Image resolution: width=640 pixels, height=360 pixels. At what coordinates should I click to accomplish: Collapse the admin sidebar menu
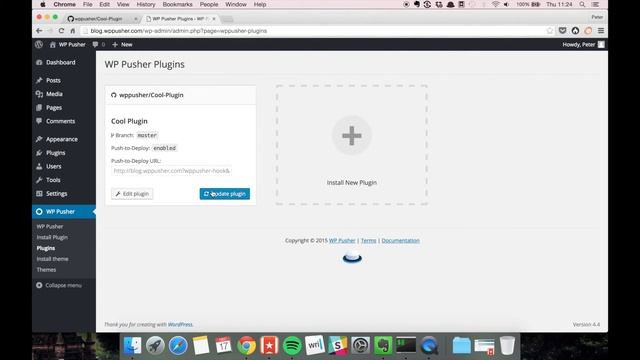(59, 285)
